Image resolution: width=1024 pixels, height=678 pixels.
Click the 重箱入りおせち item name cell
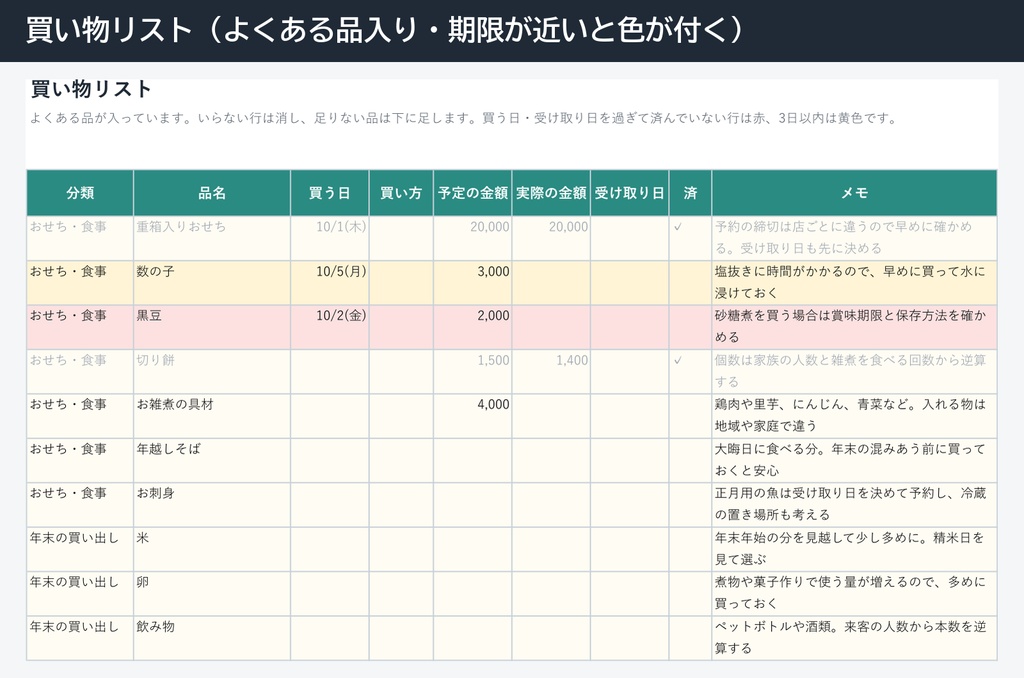coord(212,238)
